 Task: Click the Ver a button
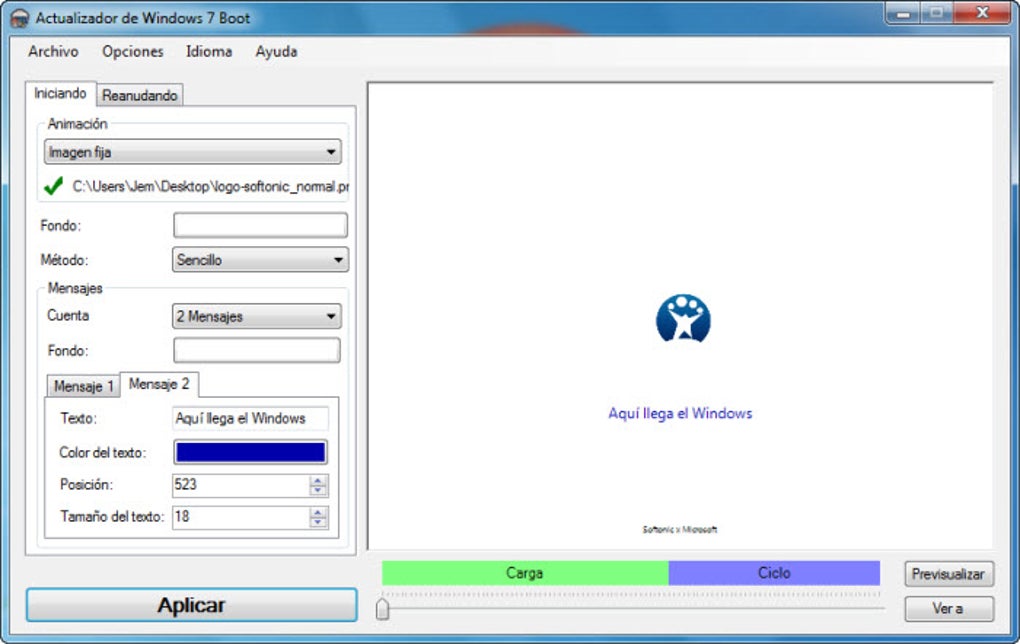click(x=949, y=609)
